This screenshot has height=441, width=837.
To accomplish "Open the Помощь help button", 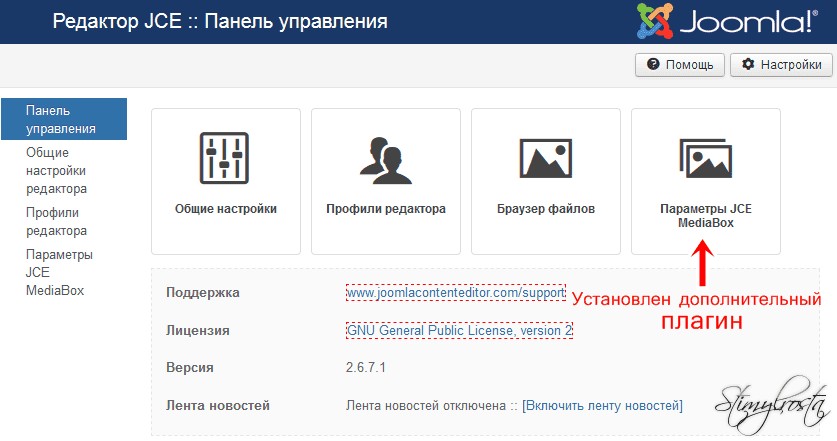I will tap(680, 65).
